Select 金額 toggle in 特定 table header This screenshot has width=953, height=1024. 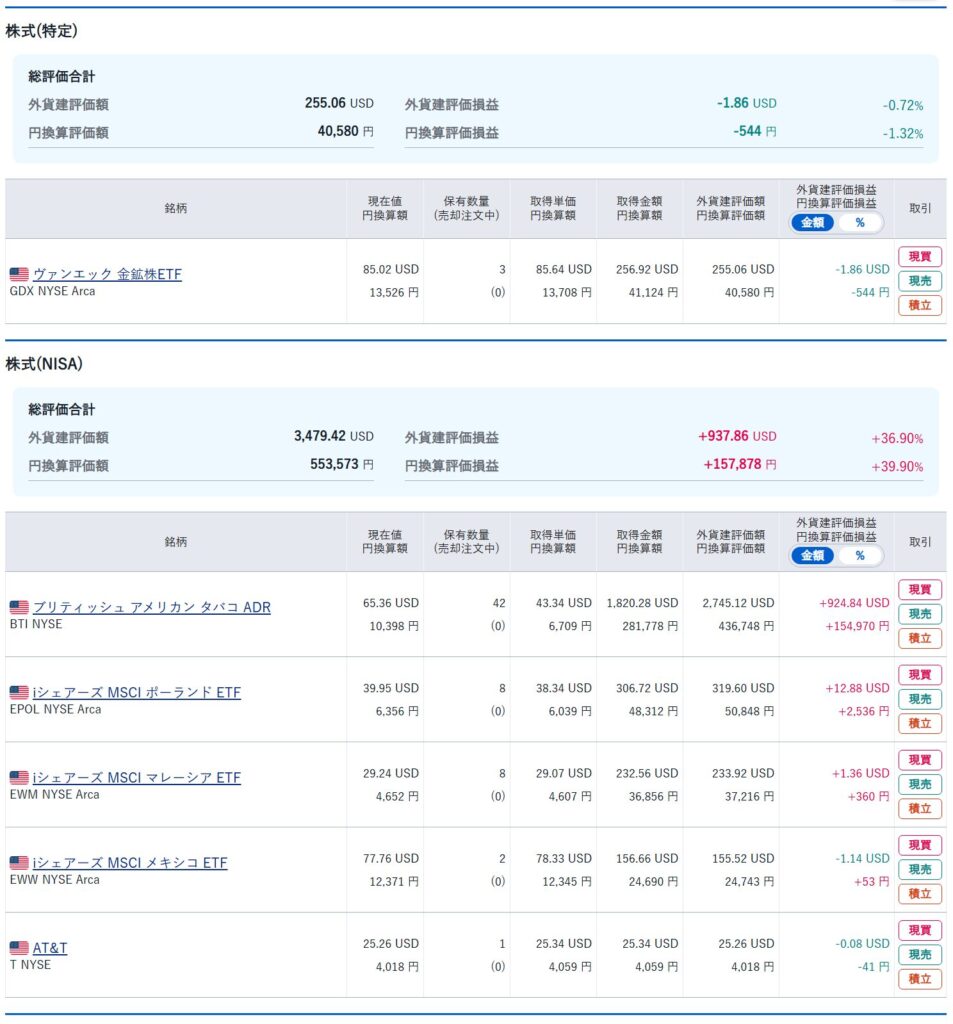click(x=813, y=223)
